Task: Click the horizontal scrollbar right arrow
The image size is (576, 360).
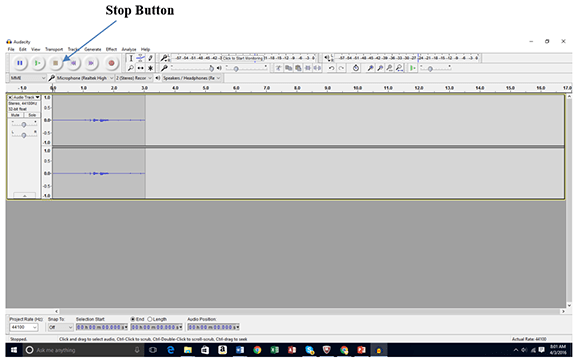Action: coord(563,311)
